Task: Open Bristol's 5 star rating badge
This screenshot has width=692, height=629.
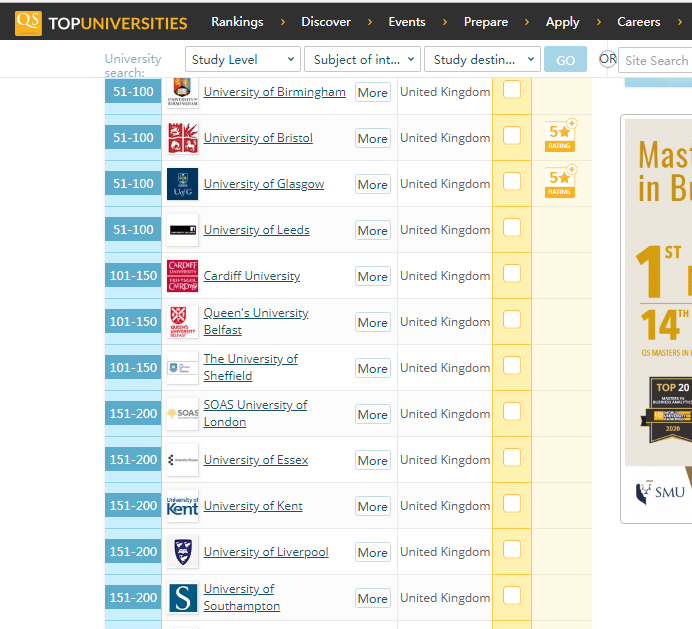Action: click(x=560, y=136)
